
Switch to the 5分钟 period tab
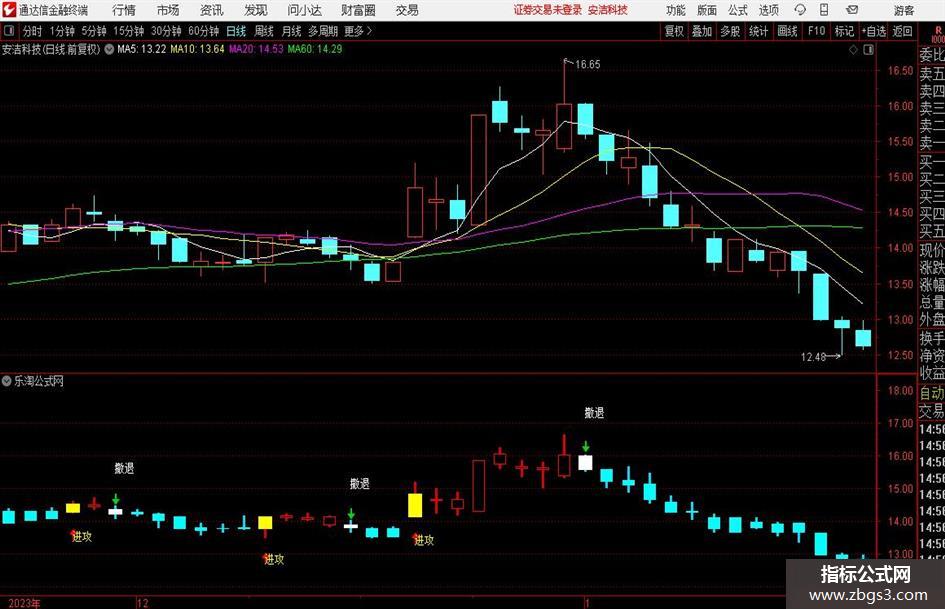pyautogui.click(x=94, y=31)
